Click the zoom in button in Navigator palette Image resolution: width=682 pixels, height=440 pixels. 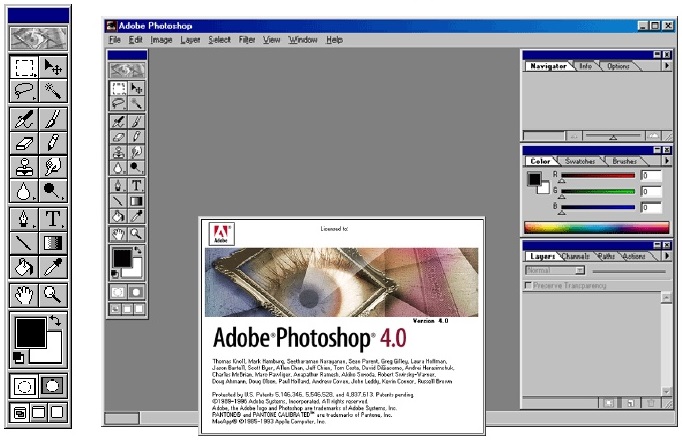(653, 137)
